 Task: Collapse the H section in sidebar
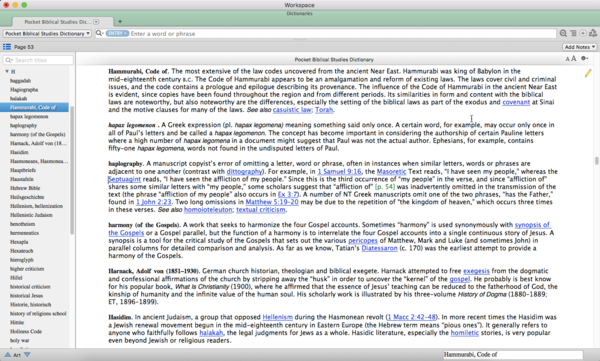click(7, 71)
